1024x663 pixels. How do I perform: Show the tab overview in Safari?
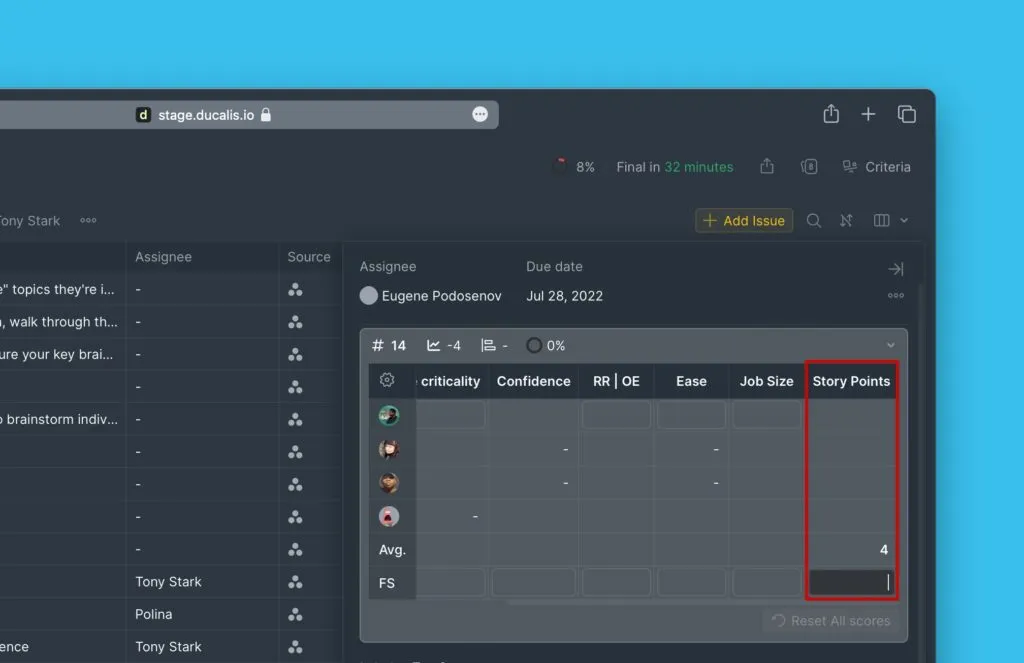(907, 114)
